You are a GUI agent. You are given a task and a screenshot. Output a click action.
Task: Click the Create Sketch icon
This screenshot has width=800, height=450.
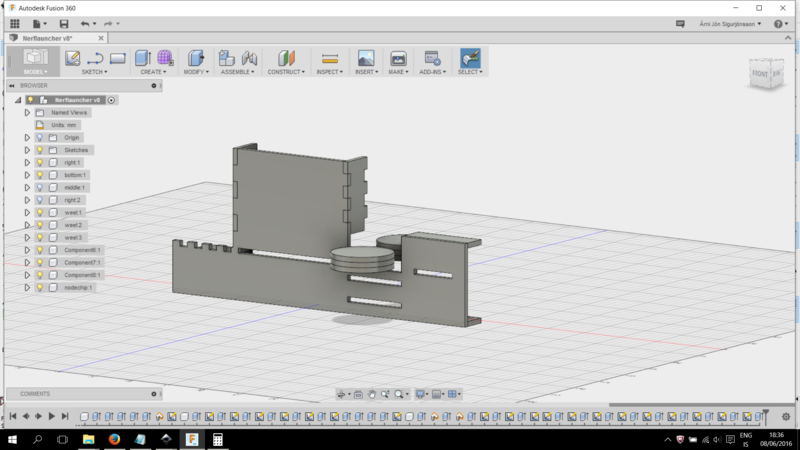click(x=72, y=58)
